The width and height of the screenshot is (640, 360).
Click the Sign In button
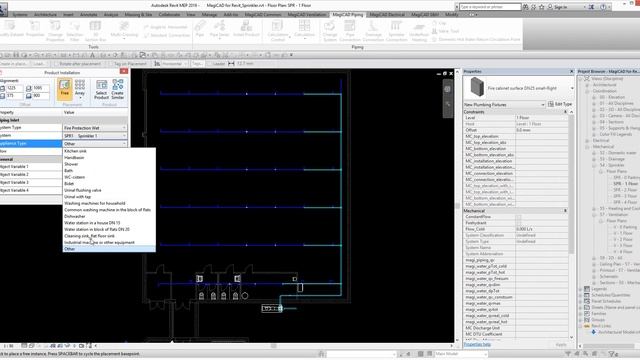(558, 7)
